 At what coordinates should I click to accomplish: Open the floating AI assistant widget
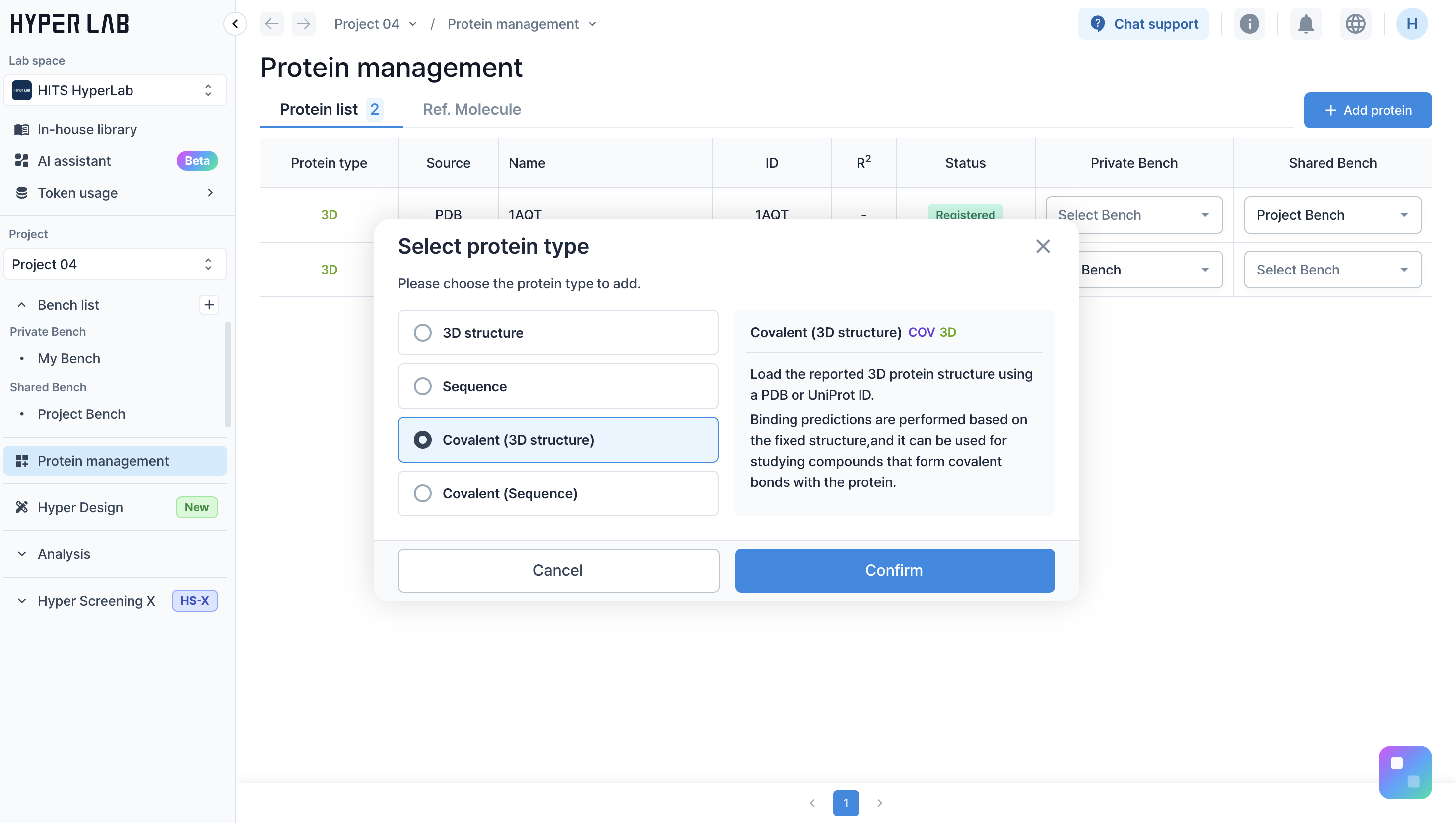1404,771
